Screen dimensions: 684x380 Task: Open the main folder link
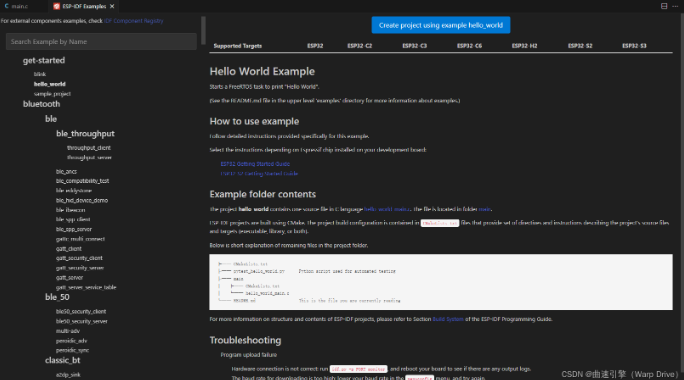[485, 209]
